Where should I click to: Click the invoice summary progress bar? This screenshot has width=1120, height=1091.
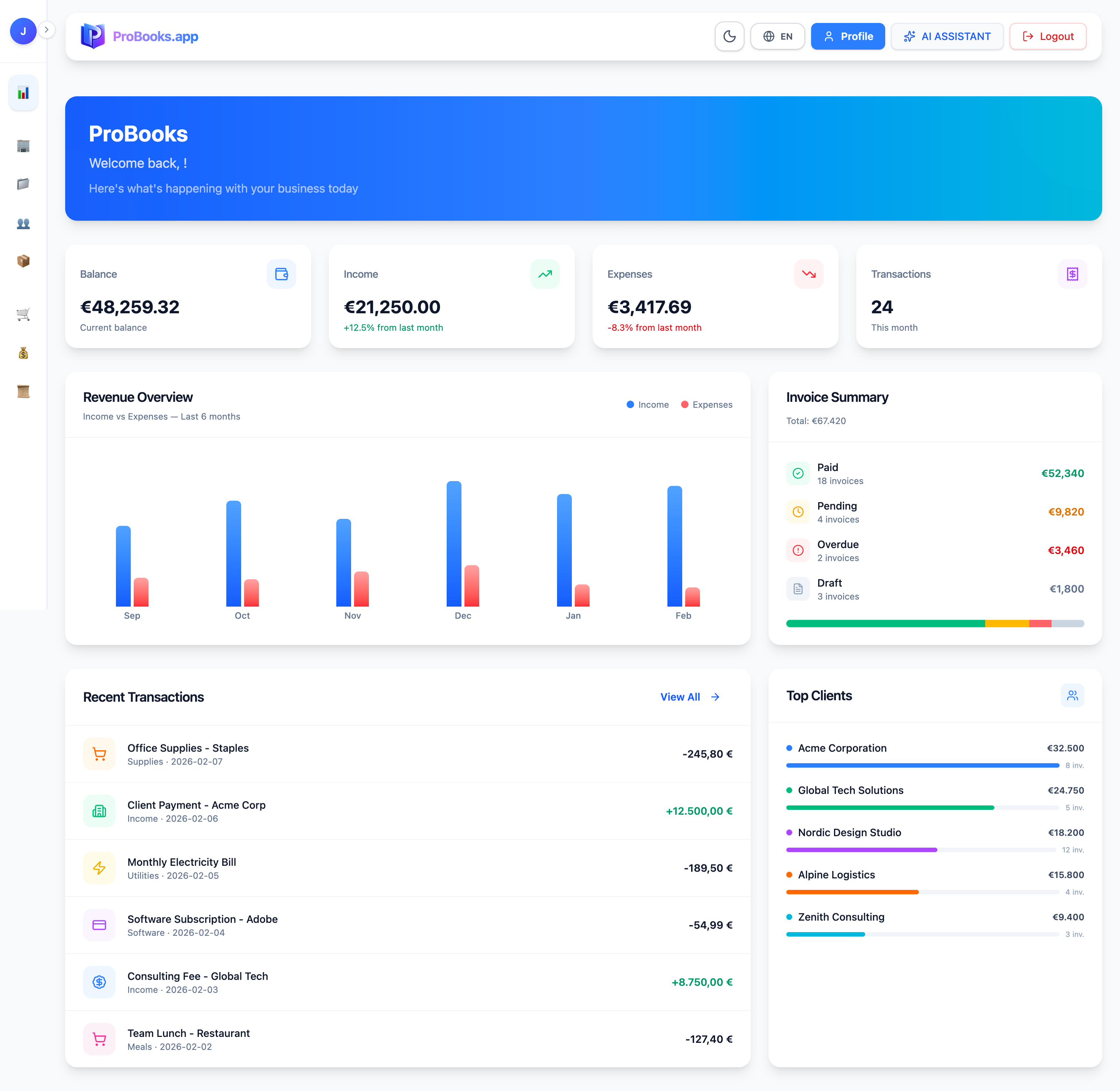(x=935, y=623)
